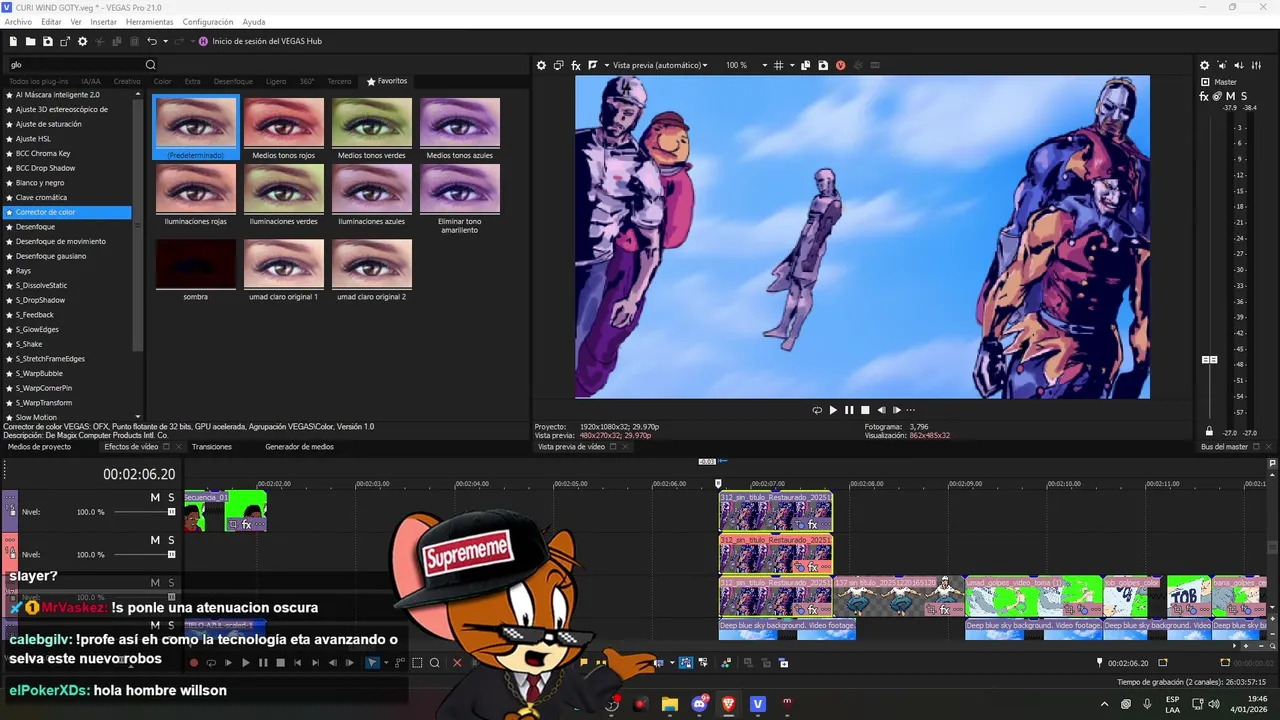The width and height of the screenshot is (1280, 720).
Task: Save the project with the disk icon
Action: pos(47,41)
